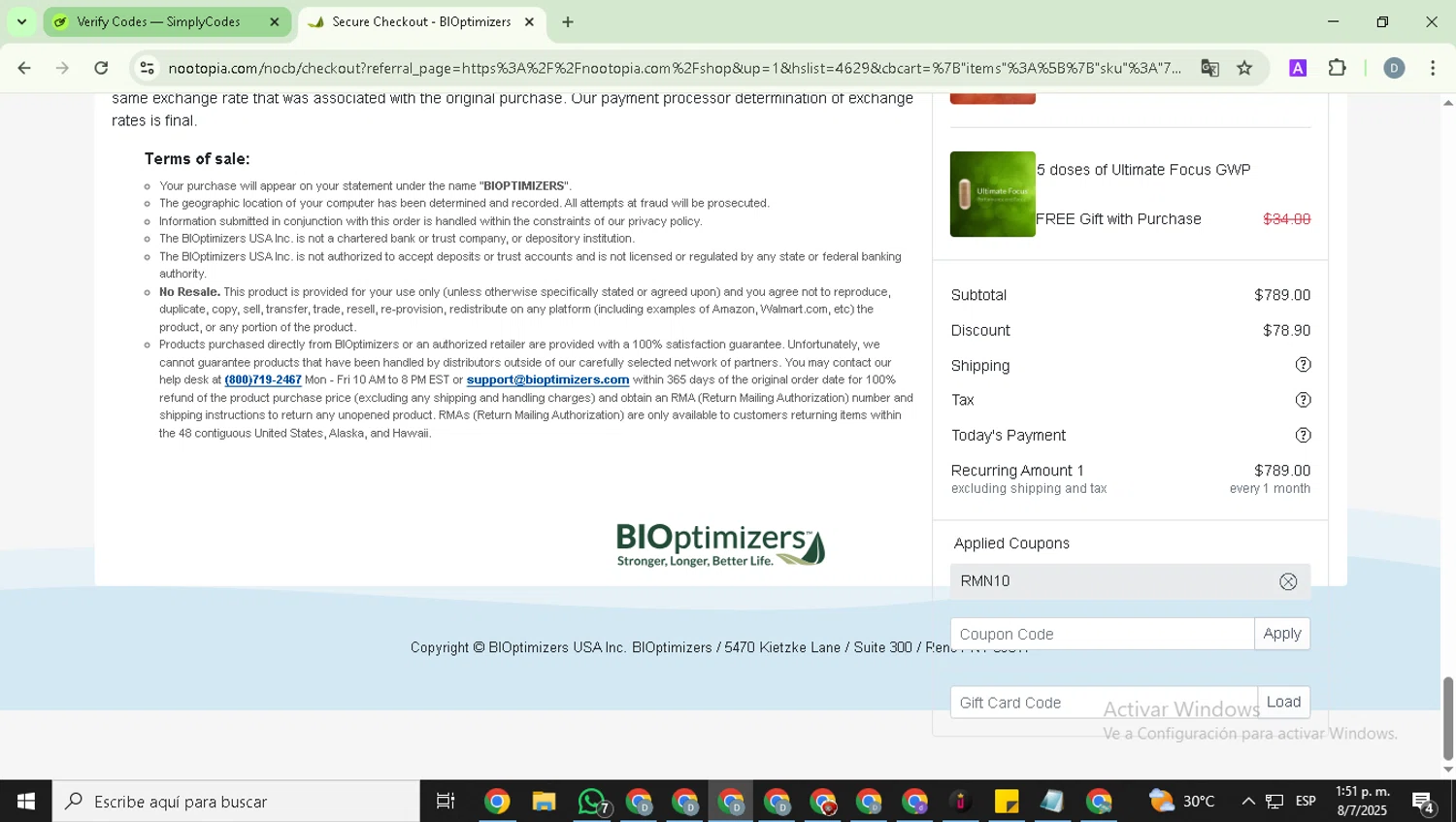Reload the checkout page
The height and width of the screenshot is (822, 1456).
pos(101,68)
